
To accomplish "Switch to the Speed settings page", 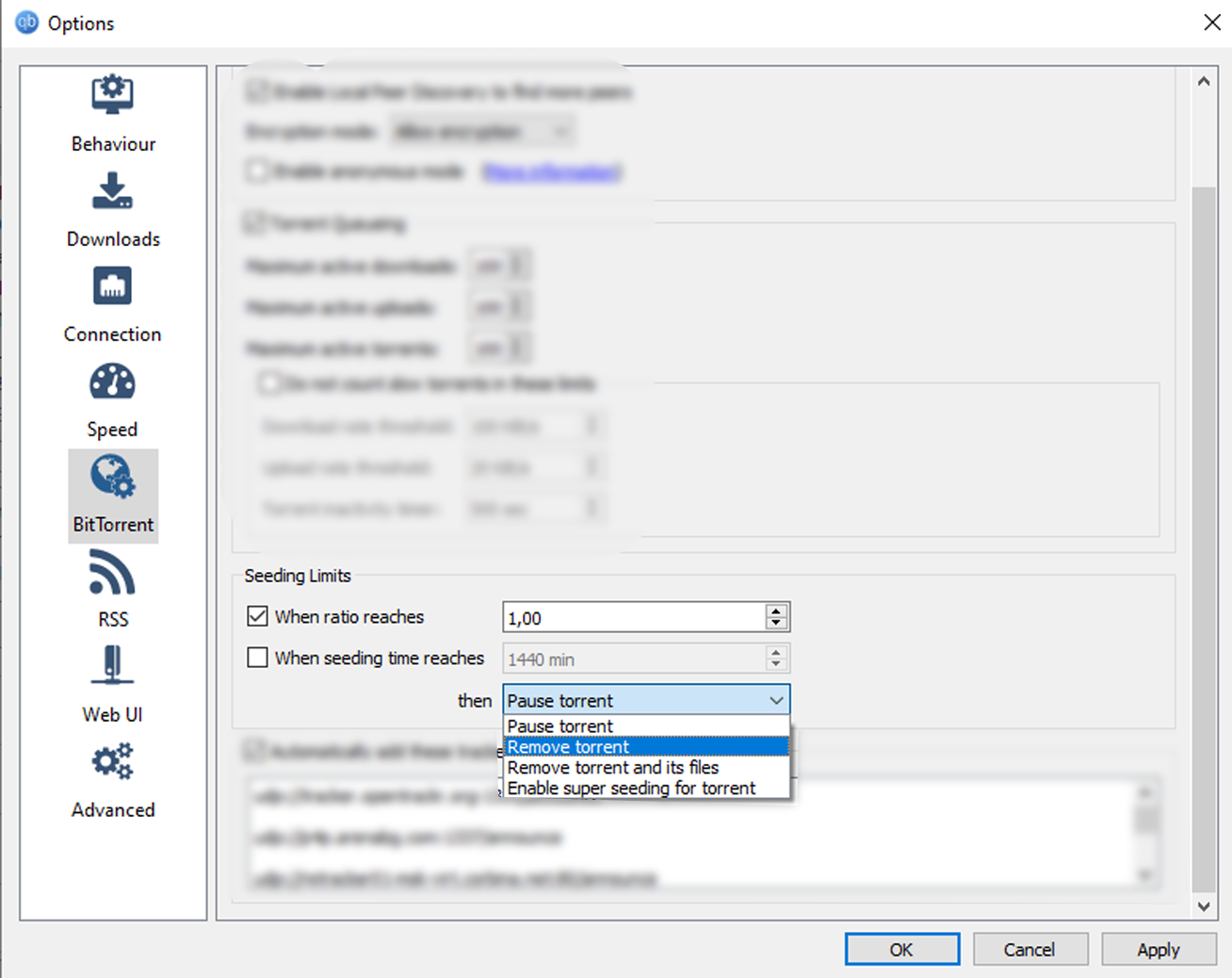I will [x=113, y=399].
